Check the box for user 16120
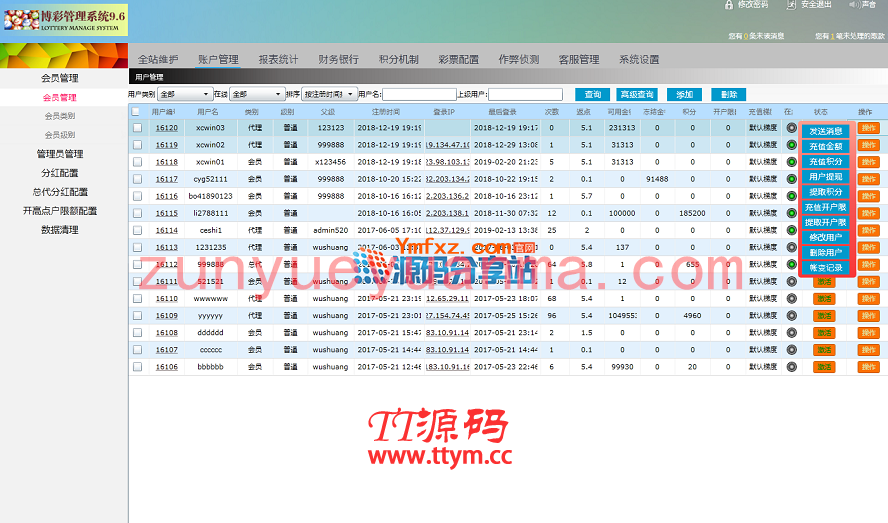888x523 pixels. pos(138,128)
